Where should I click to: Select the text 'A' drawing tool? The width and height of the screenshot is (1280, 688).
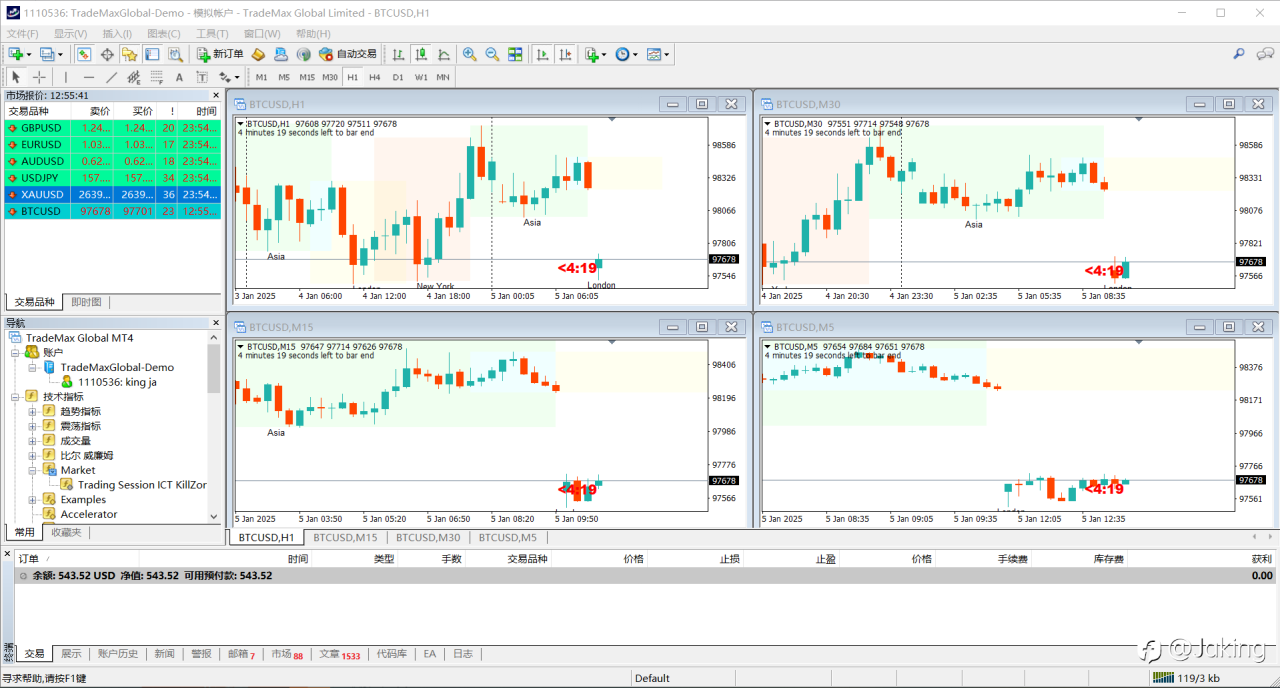click(x=179, y=77)
